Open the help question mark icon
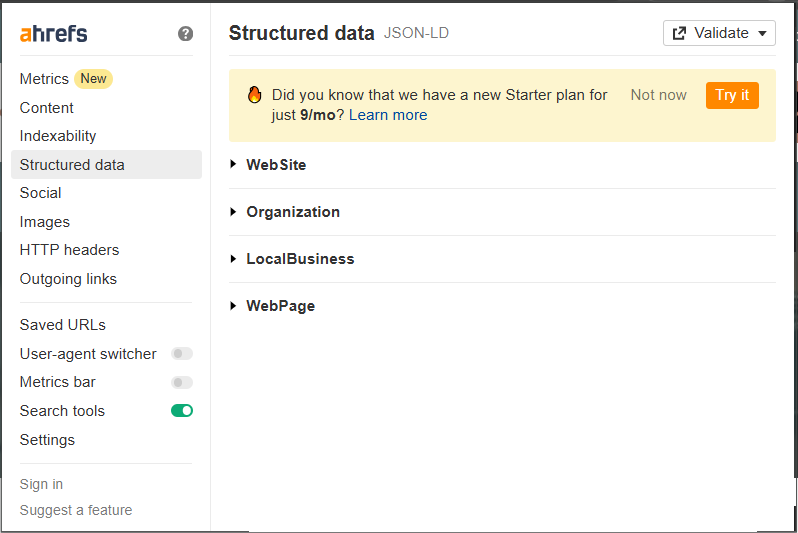This screenshot has width=798, height=533. click(x=185, y=34)
